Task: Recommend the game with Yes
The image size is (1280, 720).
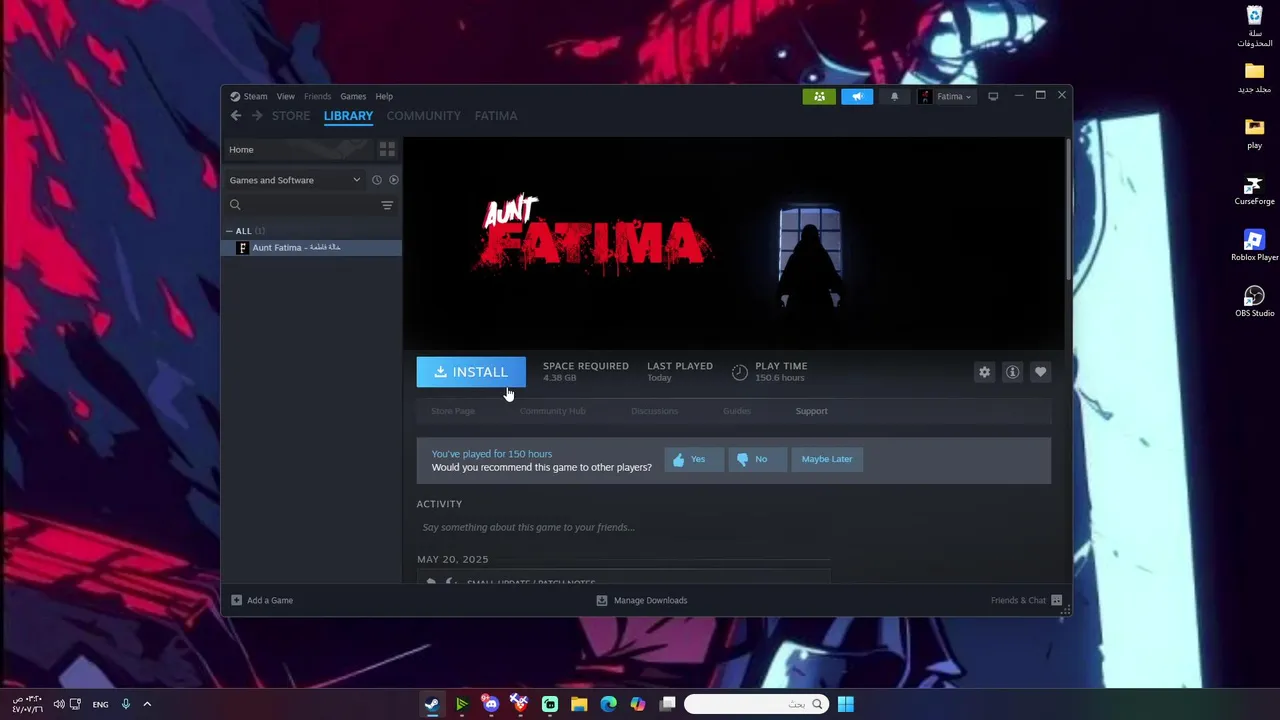Action: pyautogui.click(x=693, y=459)
